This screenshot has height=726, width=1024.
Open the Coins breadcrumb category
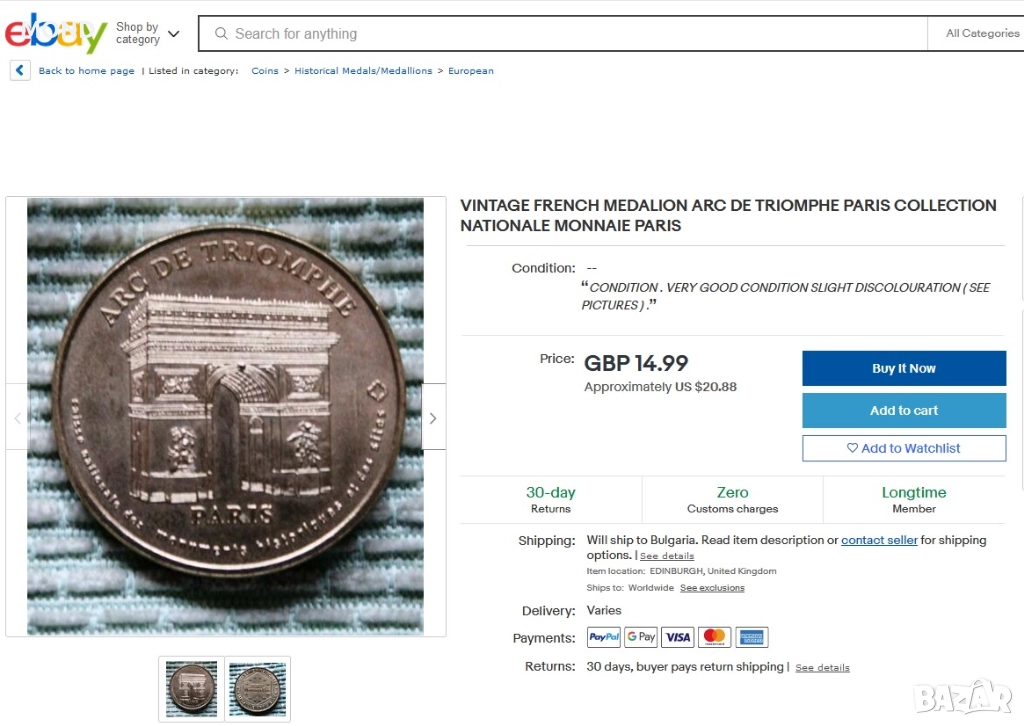[265, 71]
